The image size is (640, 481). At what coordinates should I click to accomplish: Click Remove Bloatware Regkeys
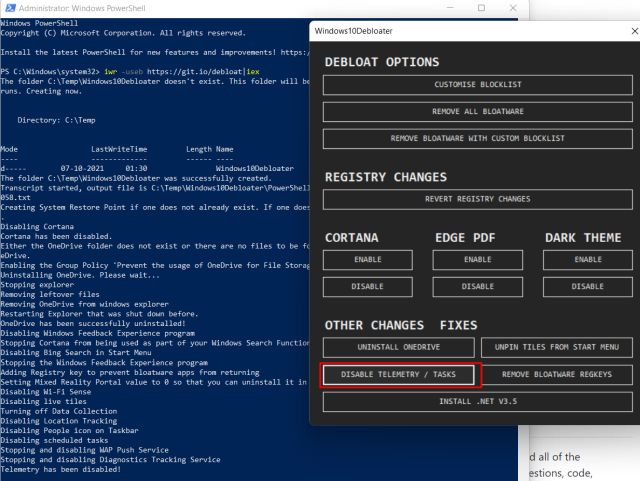point(557,374)
